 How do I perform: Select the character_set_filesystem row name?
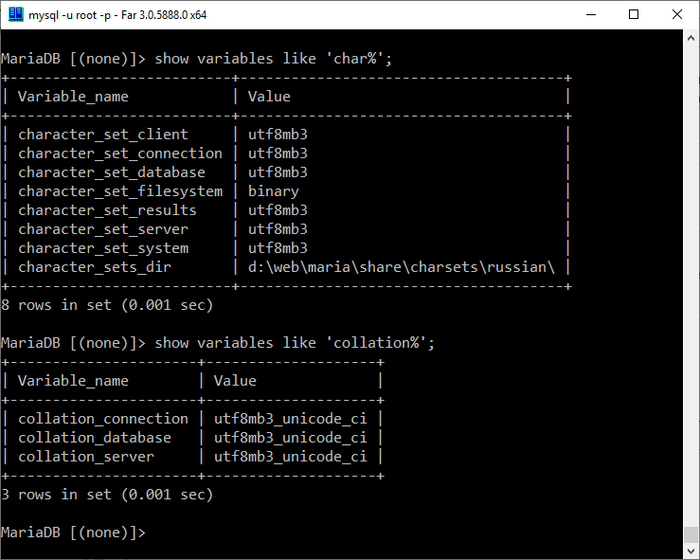pos(120,191)
